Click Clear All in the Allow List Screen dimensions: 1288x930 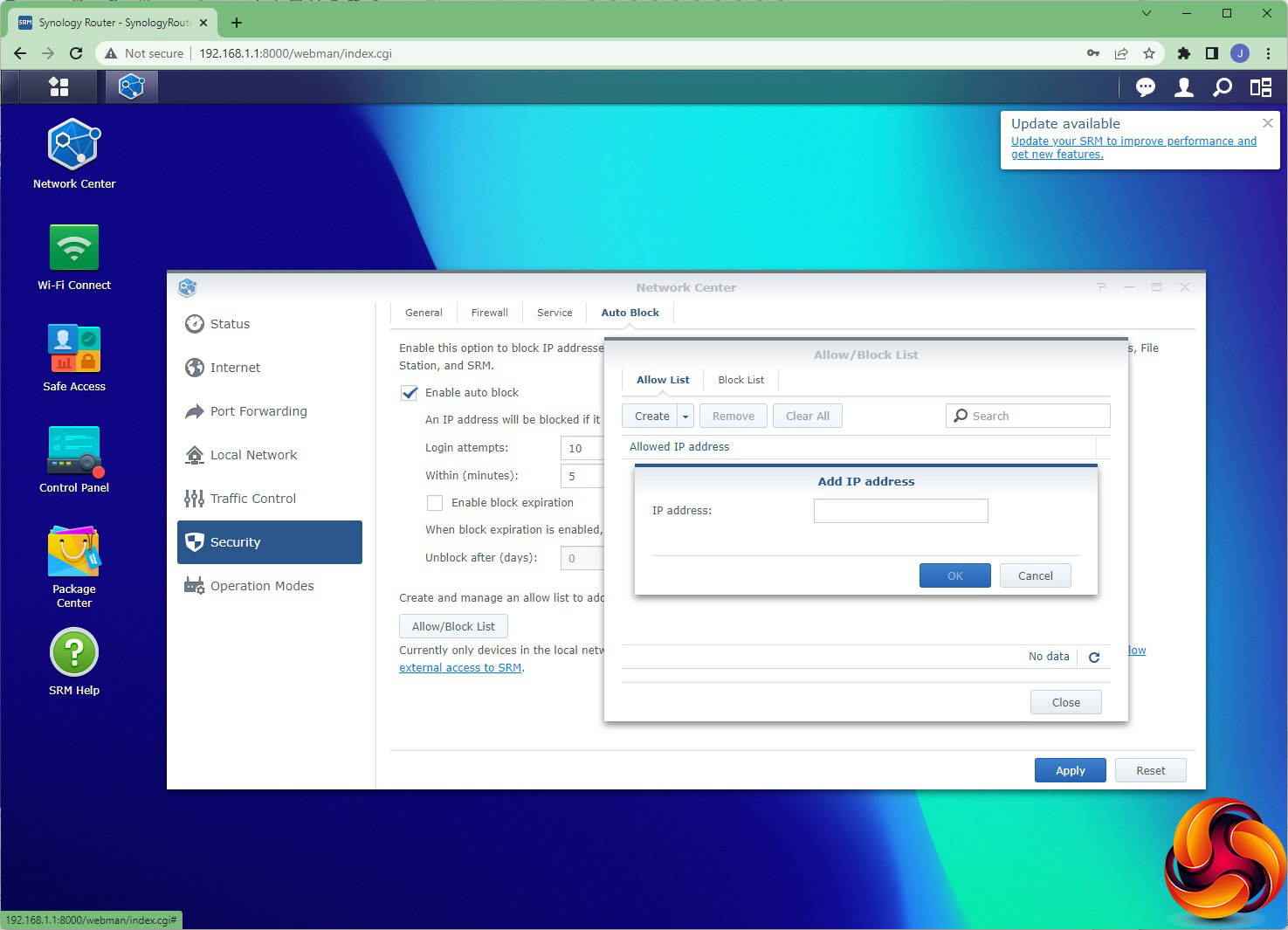tap(807, 417)
